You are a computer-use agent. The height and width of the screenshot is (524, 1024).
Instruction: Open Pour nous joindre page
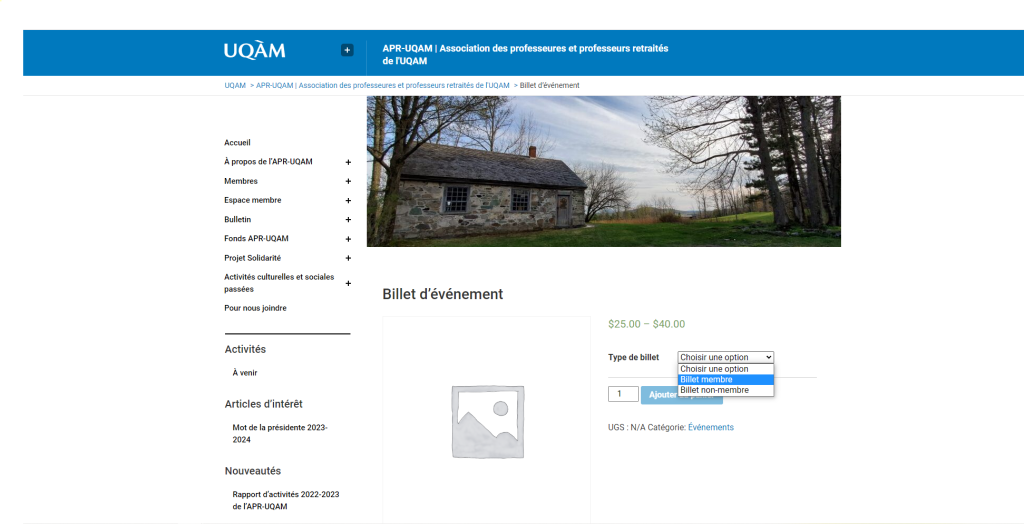pyautogui.click(x=255, y=308)
